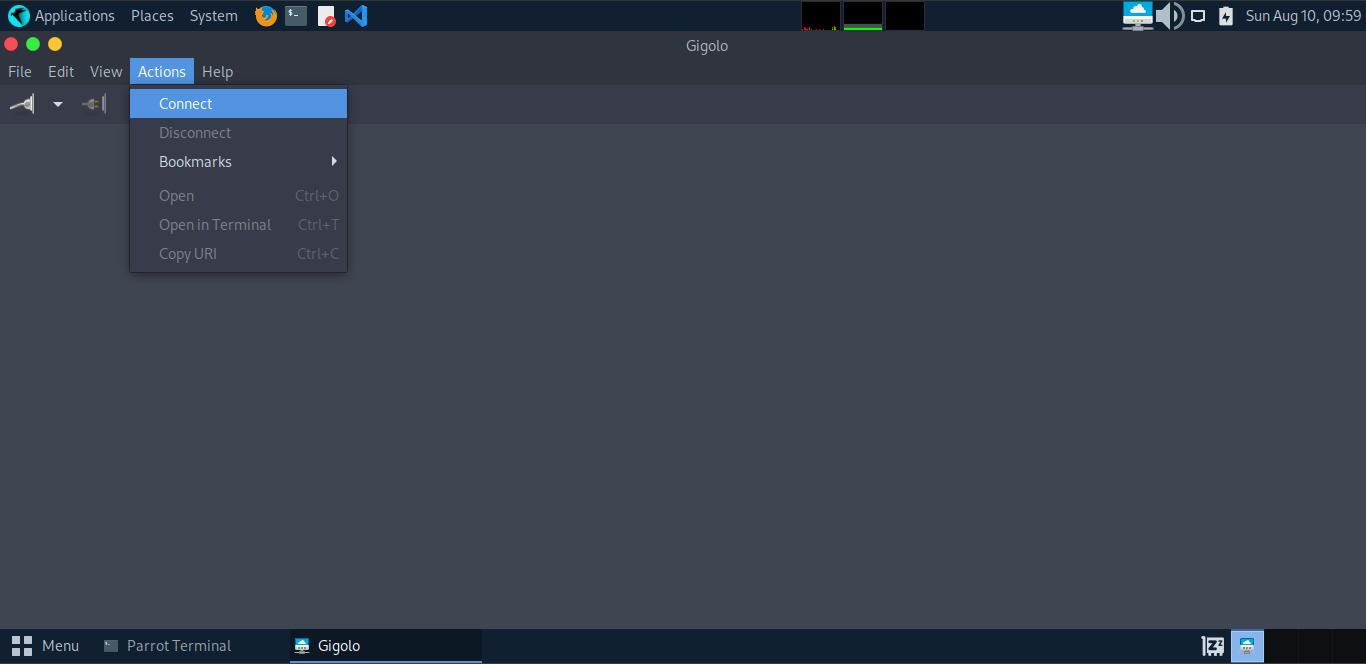Open the File menu

(20, 72)
